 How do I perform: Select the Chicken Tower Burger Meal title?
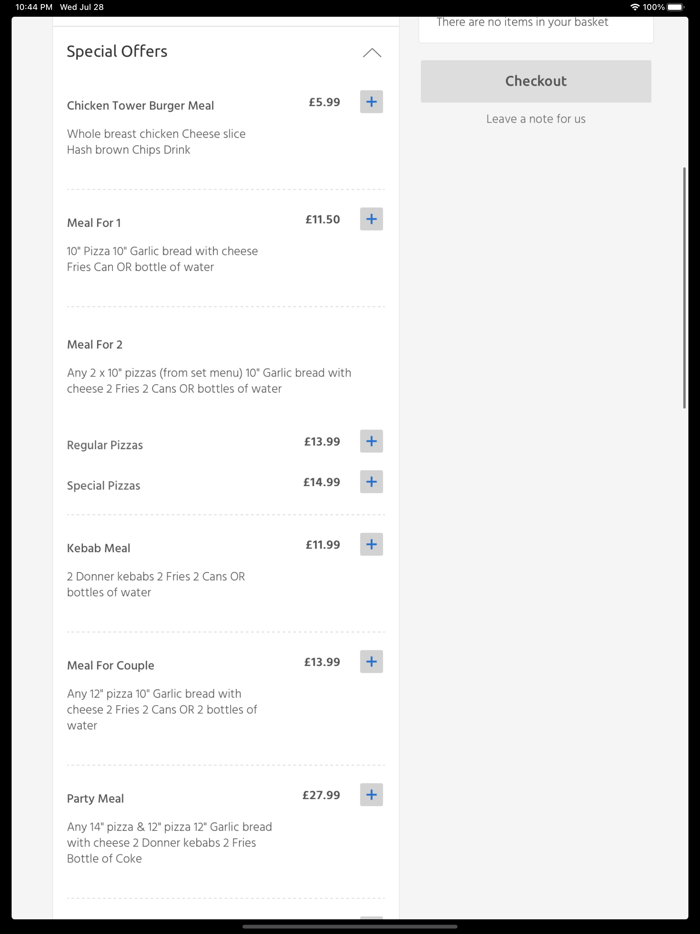[140, 105]
